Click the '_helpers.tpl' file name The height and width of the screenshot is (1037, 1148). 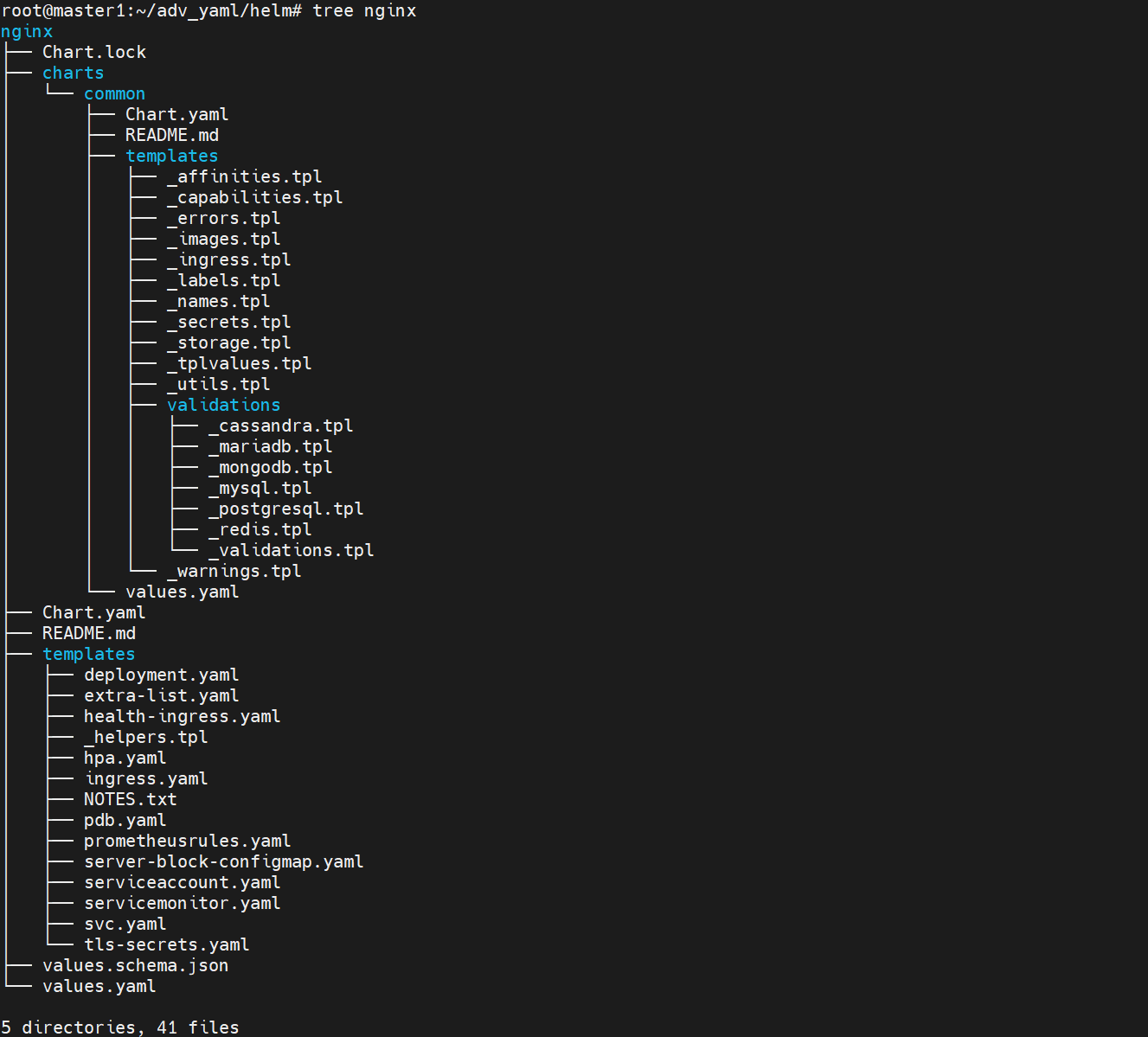point(145,737)
